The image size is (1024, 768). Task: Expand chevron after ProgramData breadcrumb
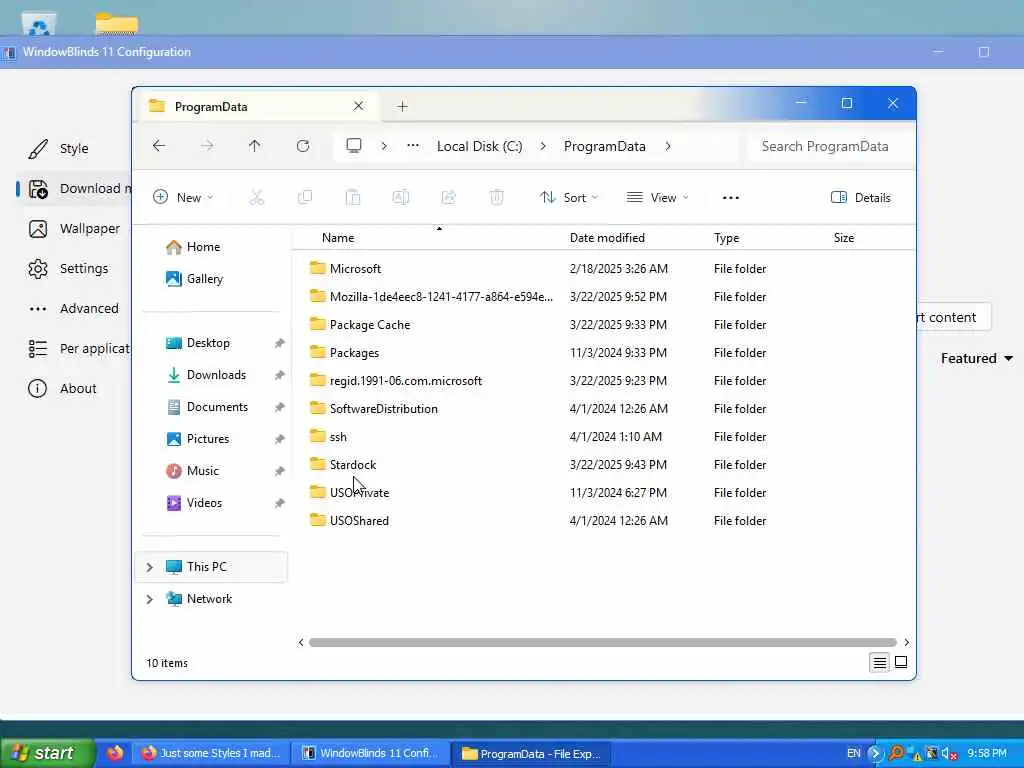[x=668, y=146]
